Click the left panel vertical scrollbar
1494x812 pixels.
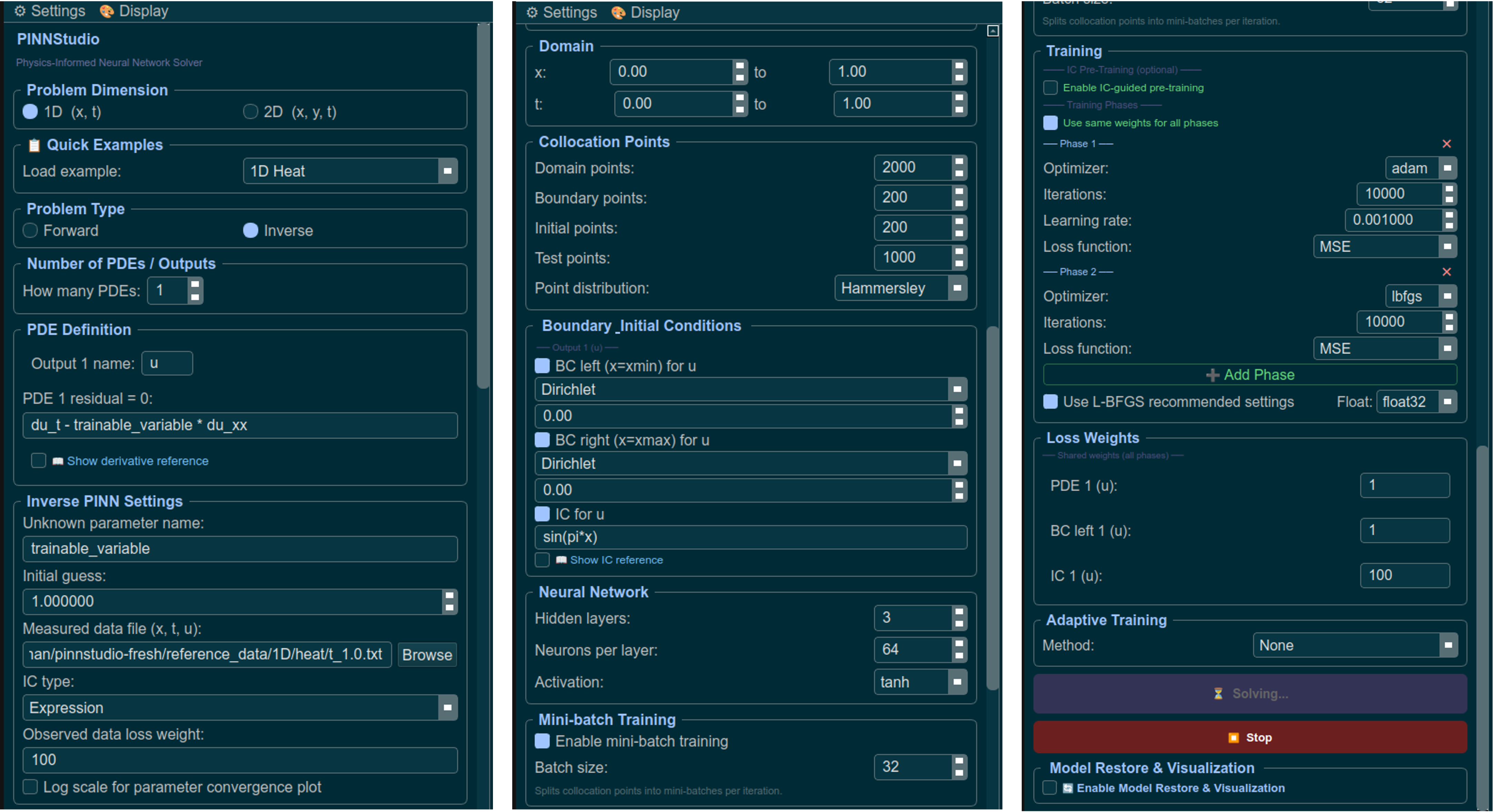point(483,206)
